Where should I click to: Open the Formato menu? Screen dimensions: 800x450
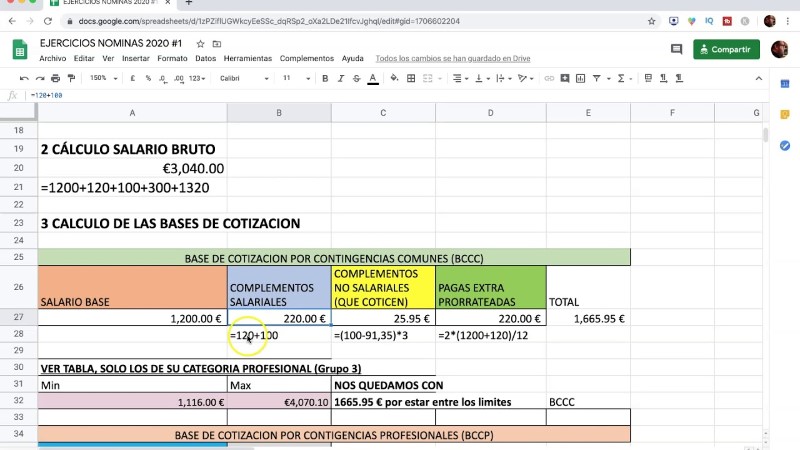[172, 59]
